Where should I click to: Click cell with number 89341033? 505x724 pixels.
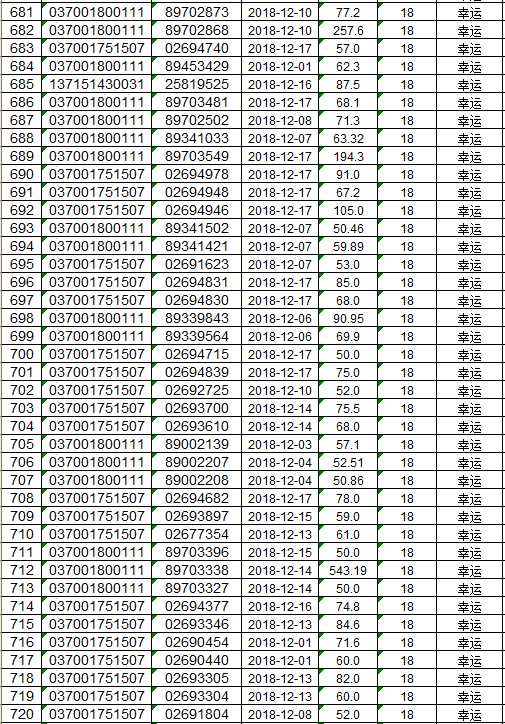(x=197, y=139)
